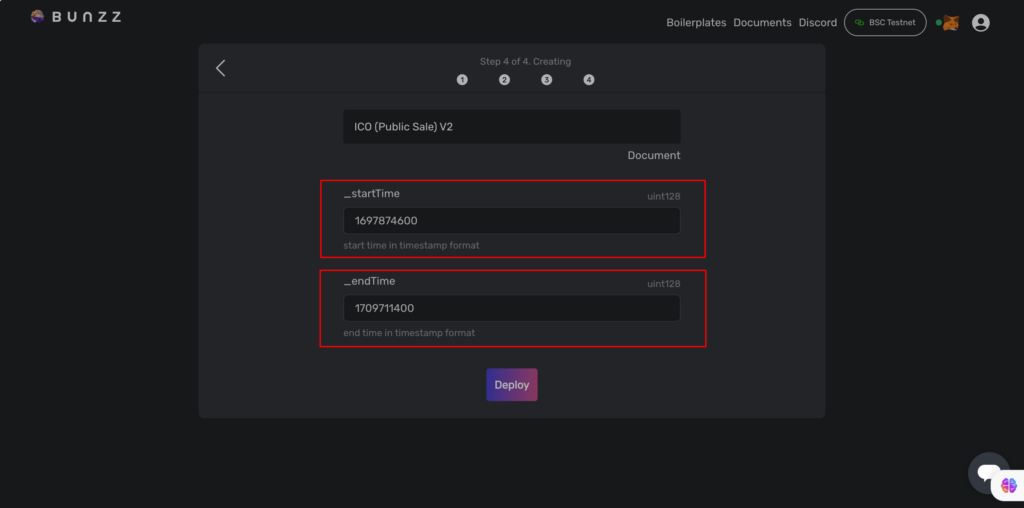
Task: Jump to step 2 circle
Action: coord(504,80)
